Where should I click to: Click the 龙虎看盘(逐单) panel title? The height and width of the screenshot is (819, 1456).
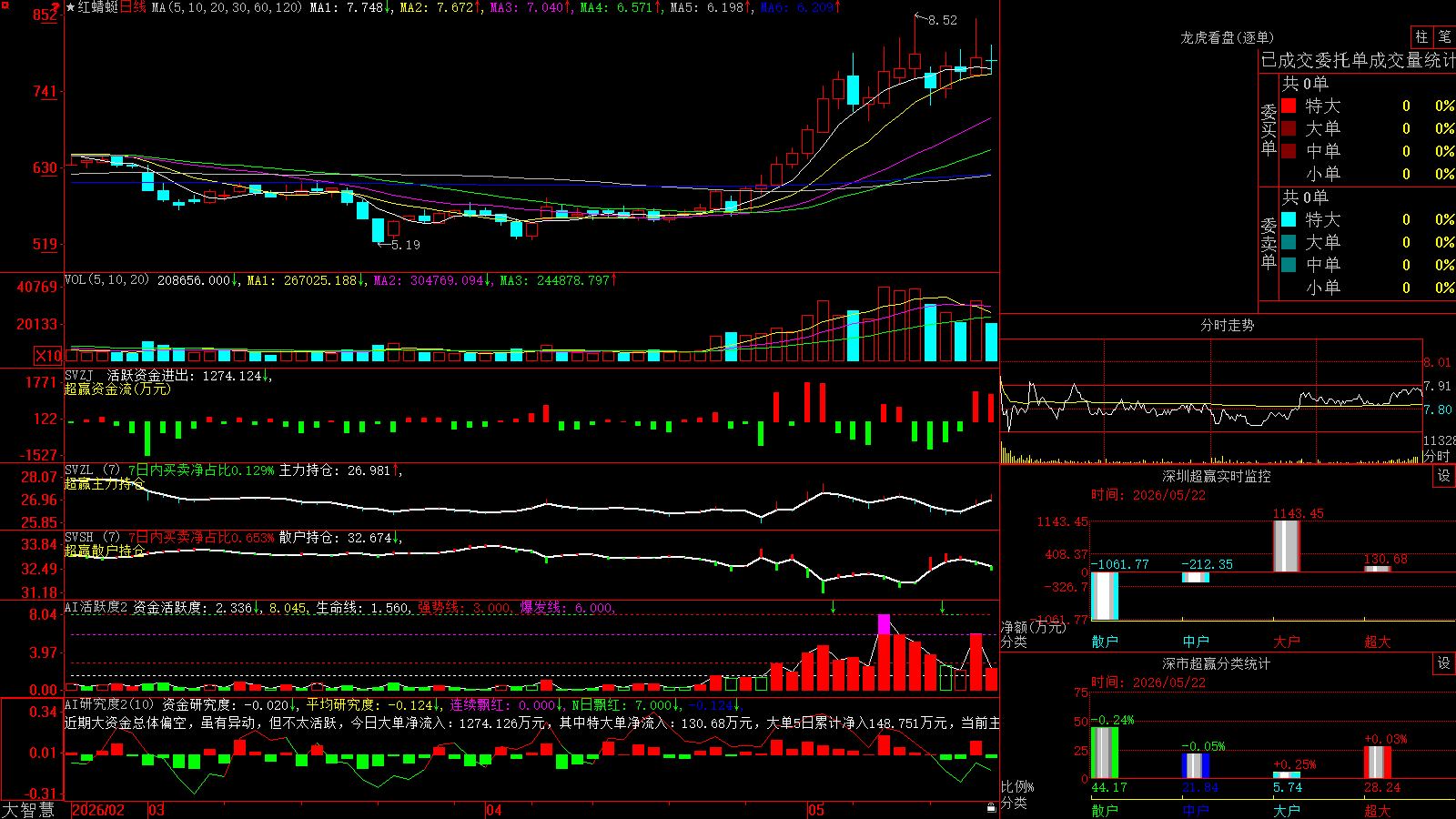click(x=1228, y=37)
